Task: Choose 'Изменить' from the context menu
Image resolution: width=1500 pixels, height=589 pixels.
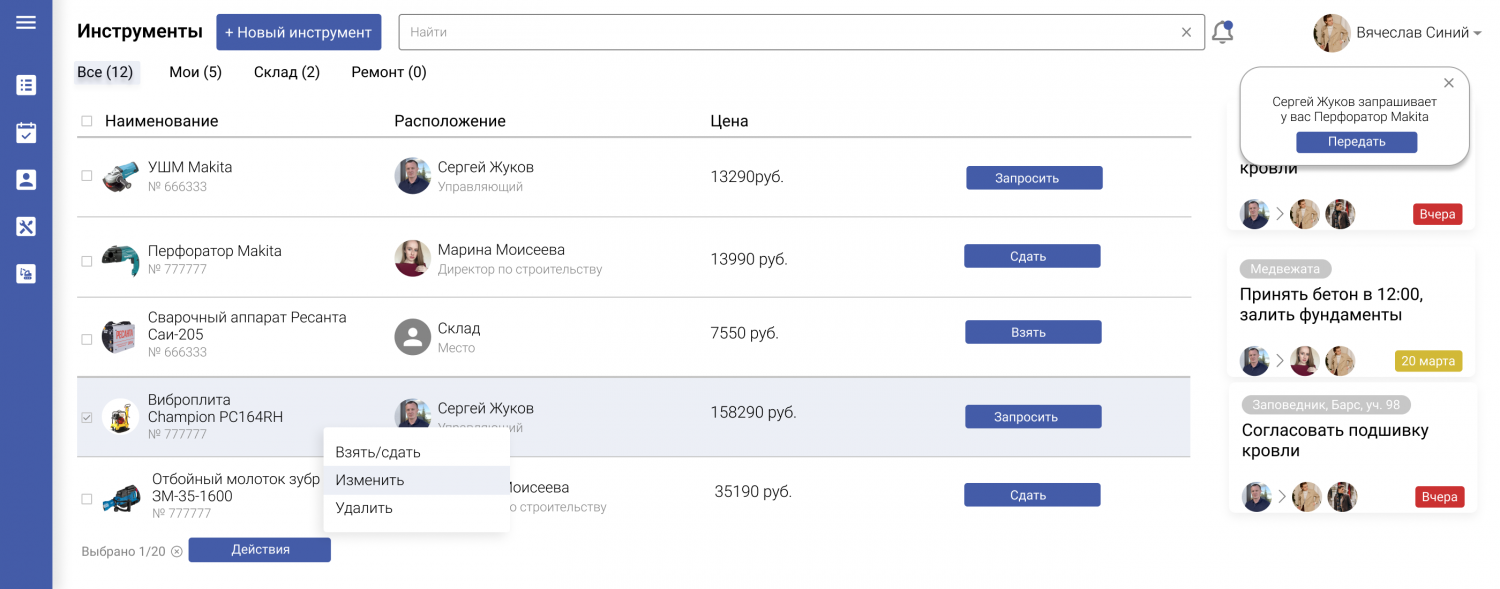Action: pyautogui.click(x=370, y=480)
